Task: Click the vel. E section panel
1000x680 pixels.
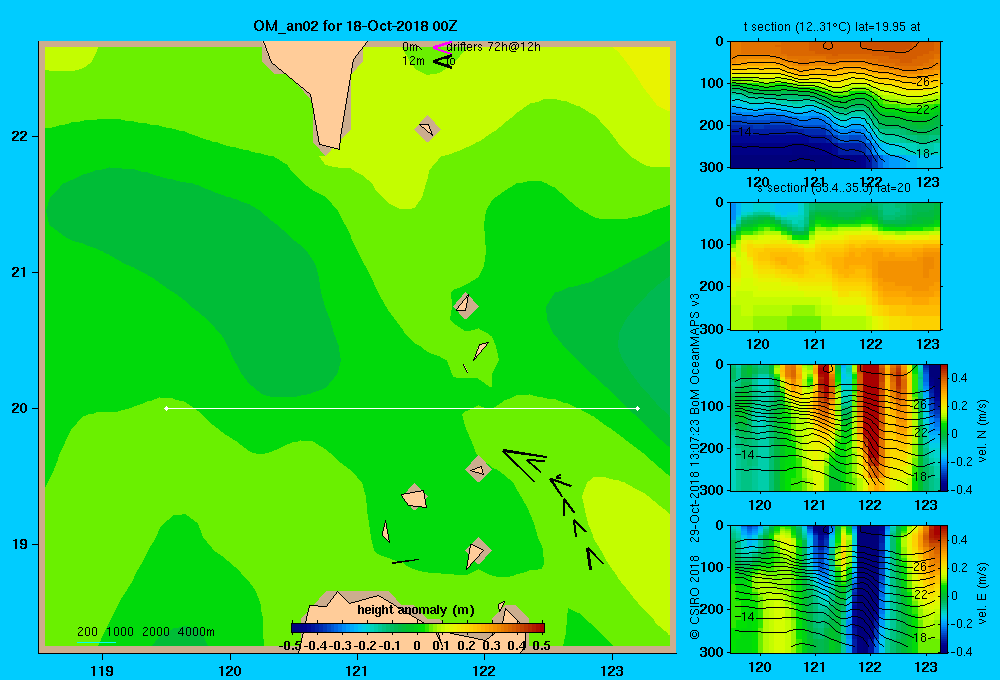Action: pos(835,589)
